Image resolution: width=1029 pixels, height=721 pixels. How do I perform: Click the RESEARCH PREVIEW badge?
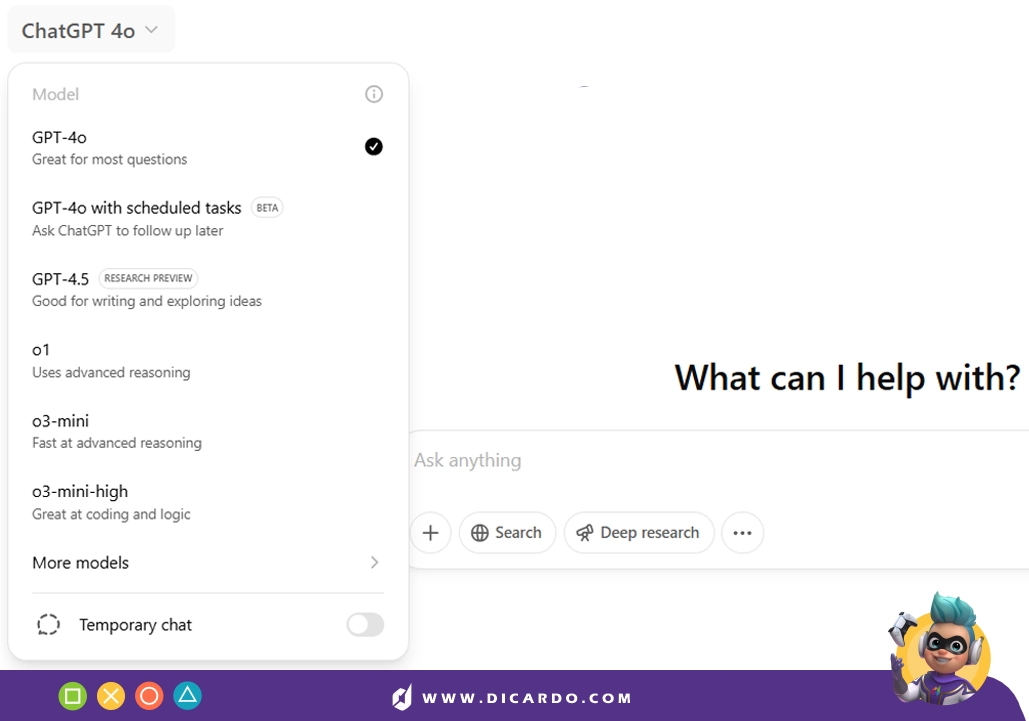(x=148, y=278)
